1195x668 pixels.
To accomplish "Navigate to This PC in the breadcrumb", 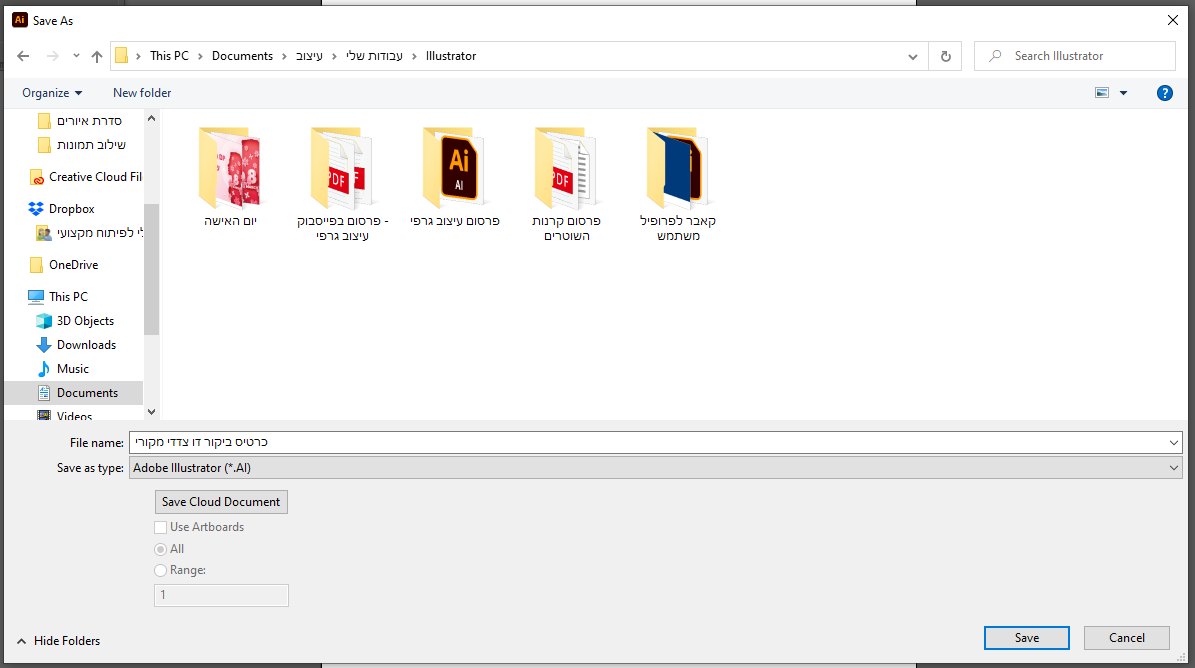I will [x=169, y=56].
